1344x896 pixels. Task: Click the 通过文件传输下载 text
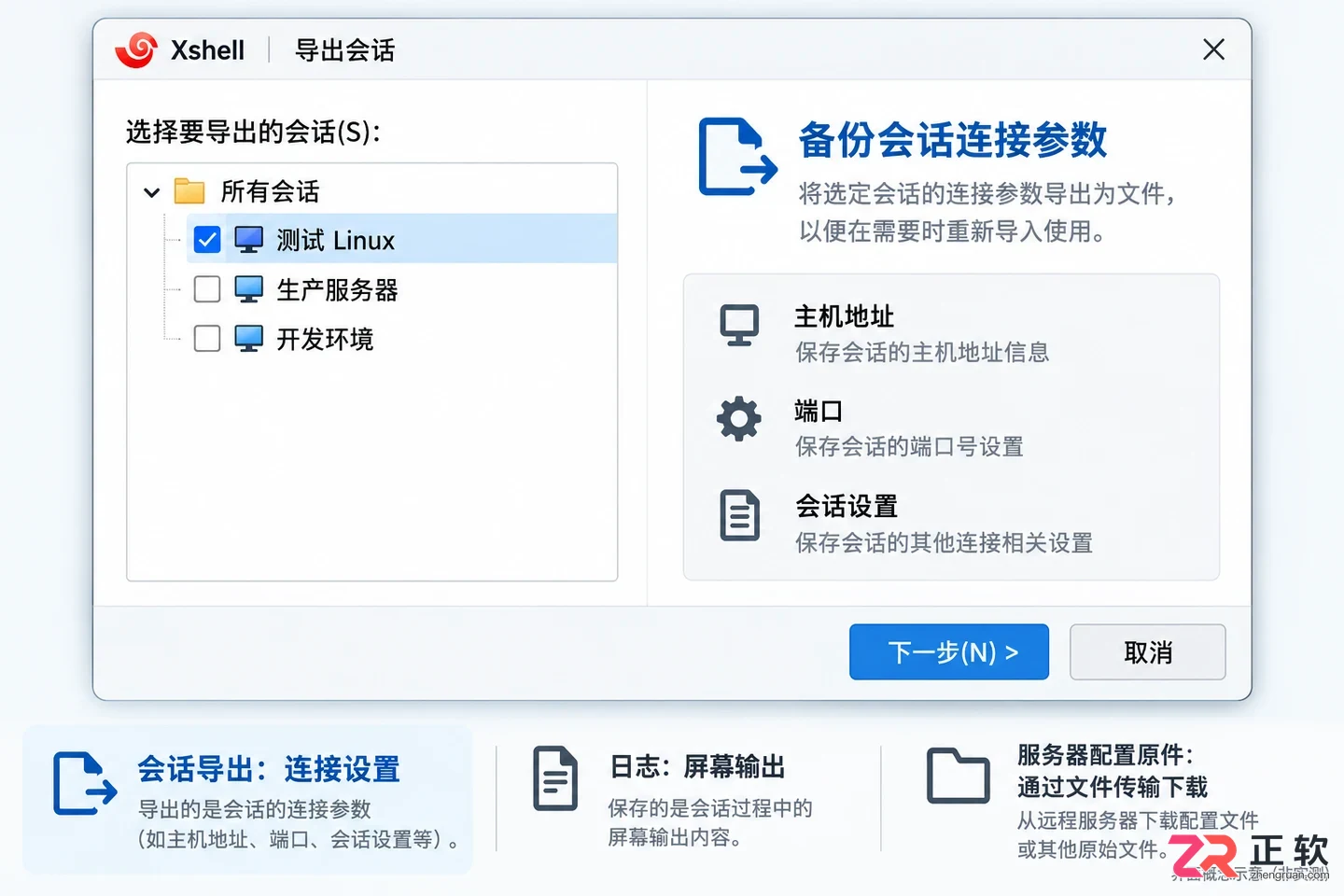click(x=1113, y=787)
